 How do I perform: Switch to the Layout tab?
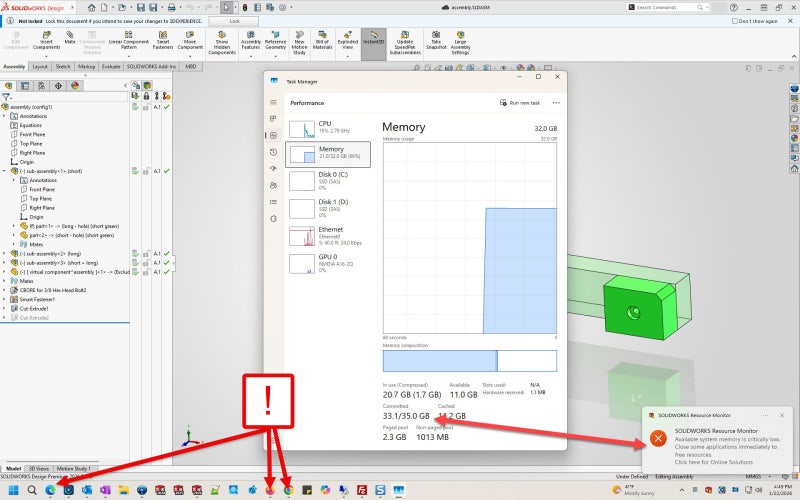point(40,67)
